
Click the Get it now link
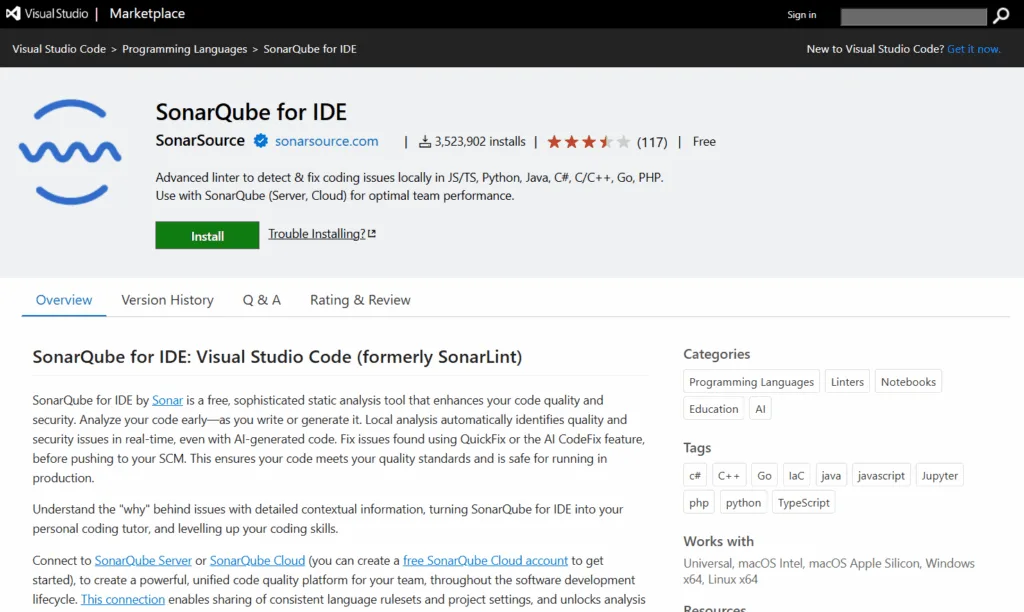coord(974,49)
